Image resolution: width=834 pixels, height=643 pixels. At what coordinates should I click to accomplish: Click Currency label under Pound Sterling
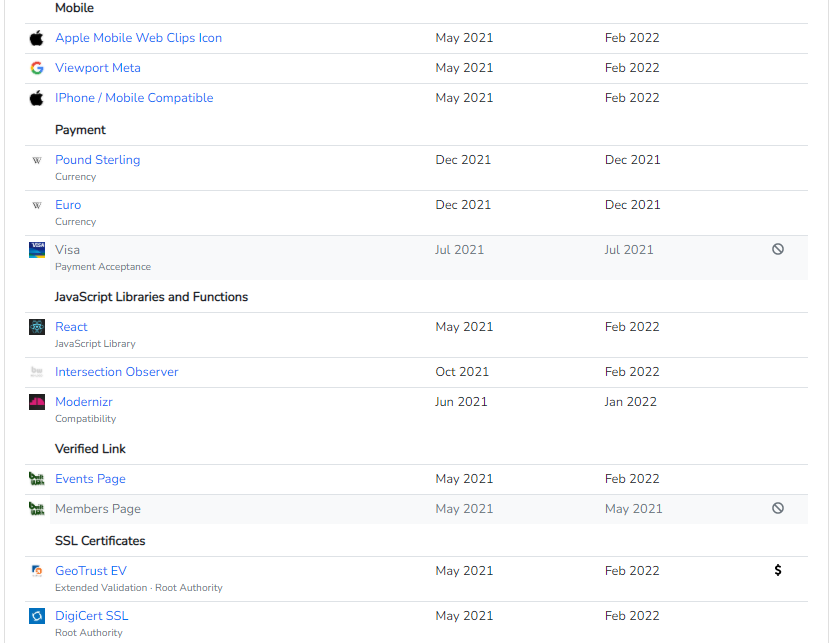tap(76, 177)
